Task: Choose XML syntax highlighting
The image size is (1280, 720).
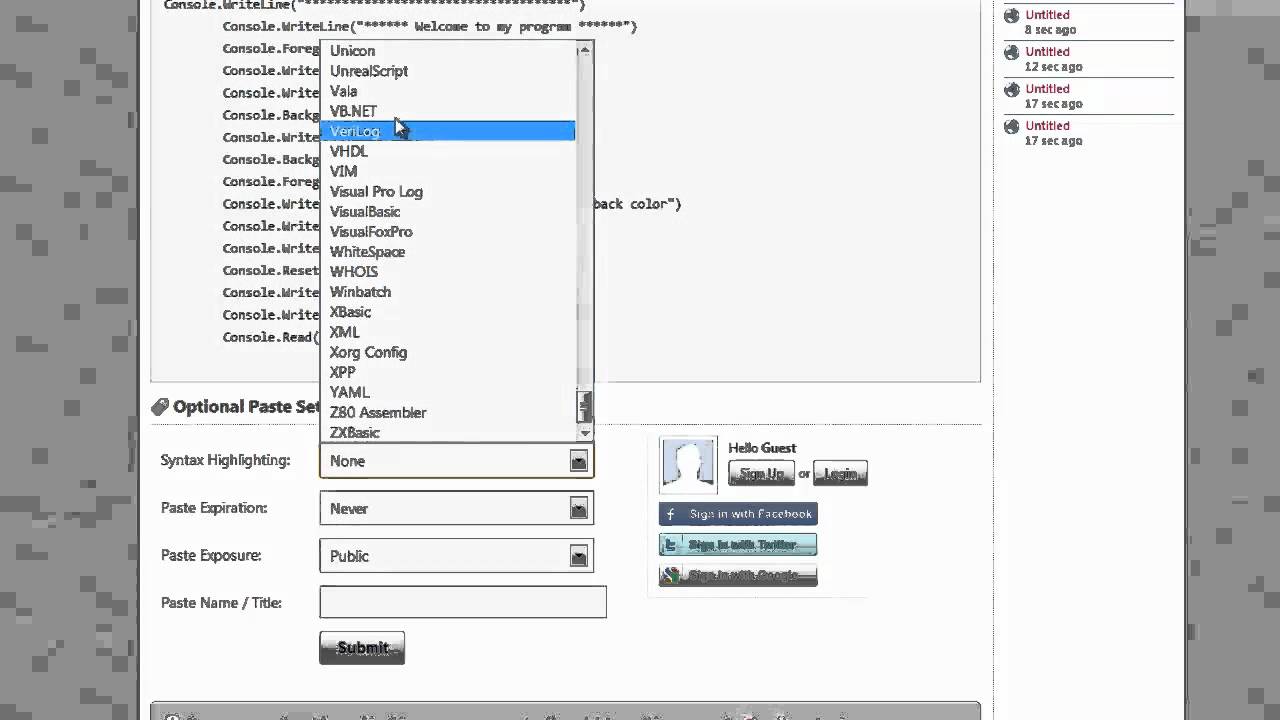Action: [x=344, y=331]
